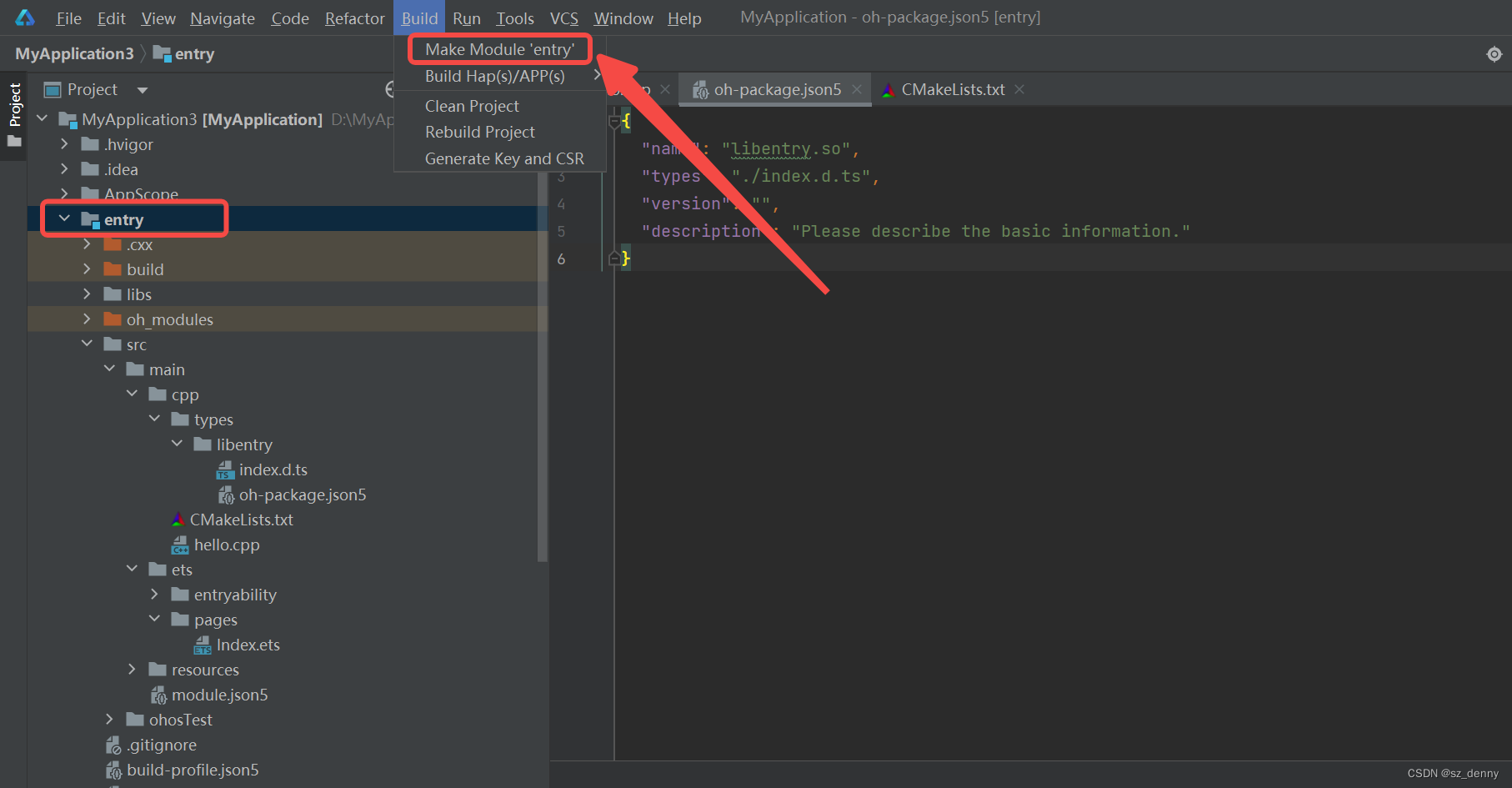Click the ETS icon next to Index.ets
1512x788 pixels.
(x=203, y=644)
